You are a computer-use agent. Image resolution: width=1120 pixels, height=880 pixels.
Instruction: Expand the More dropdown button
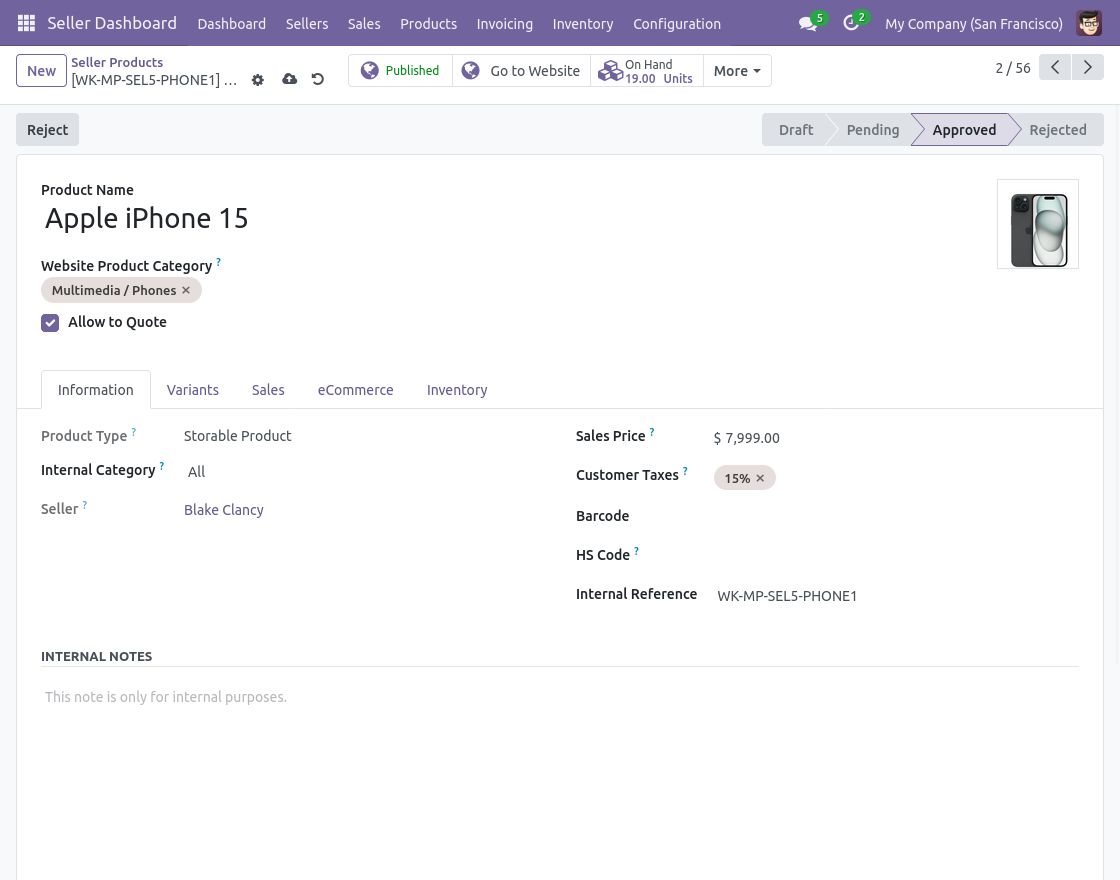click(x=737, y=71)
